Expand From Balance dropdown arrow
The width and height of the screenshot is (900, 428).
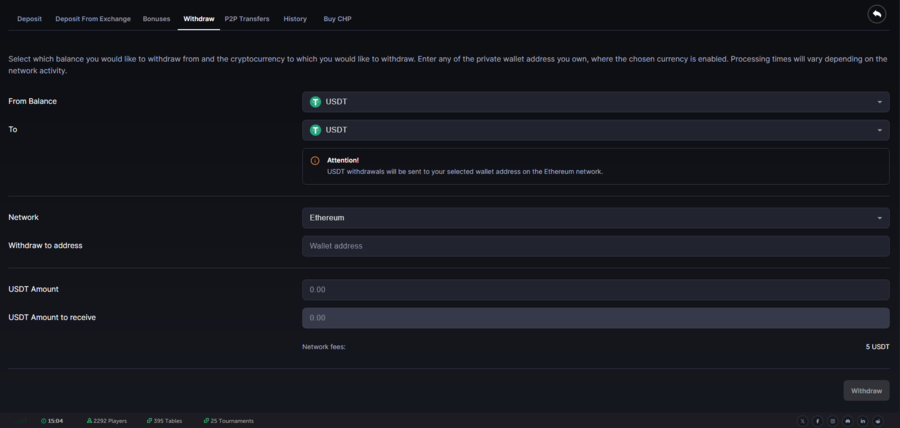(x=879, y=102)
